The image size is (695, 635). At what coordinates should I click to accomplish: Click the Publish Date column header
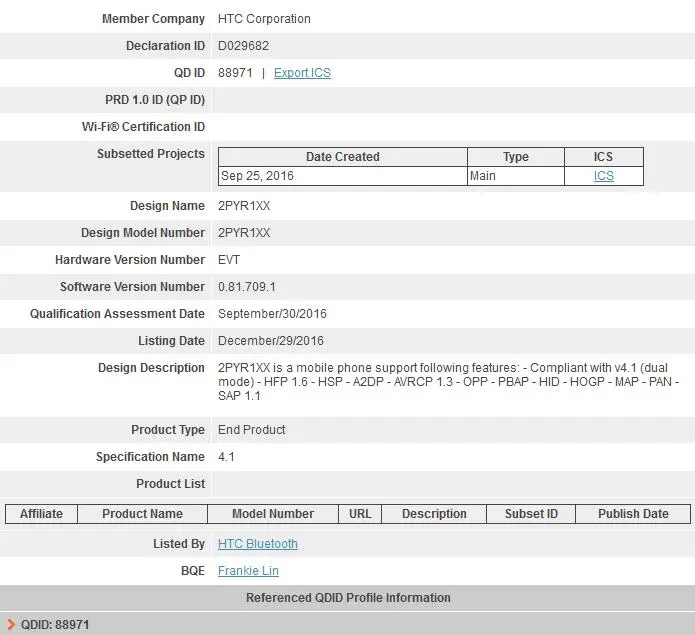[x=633, y=514]
